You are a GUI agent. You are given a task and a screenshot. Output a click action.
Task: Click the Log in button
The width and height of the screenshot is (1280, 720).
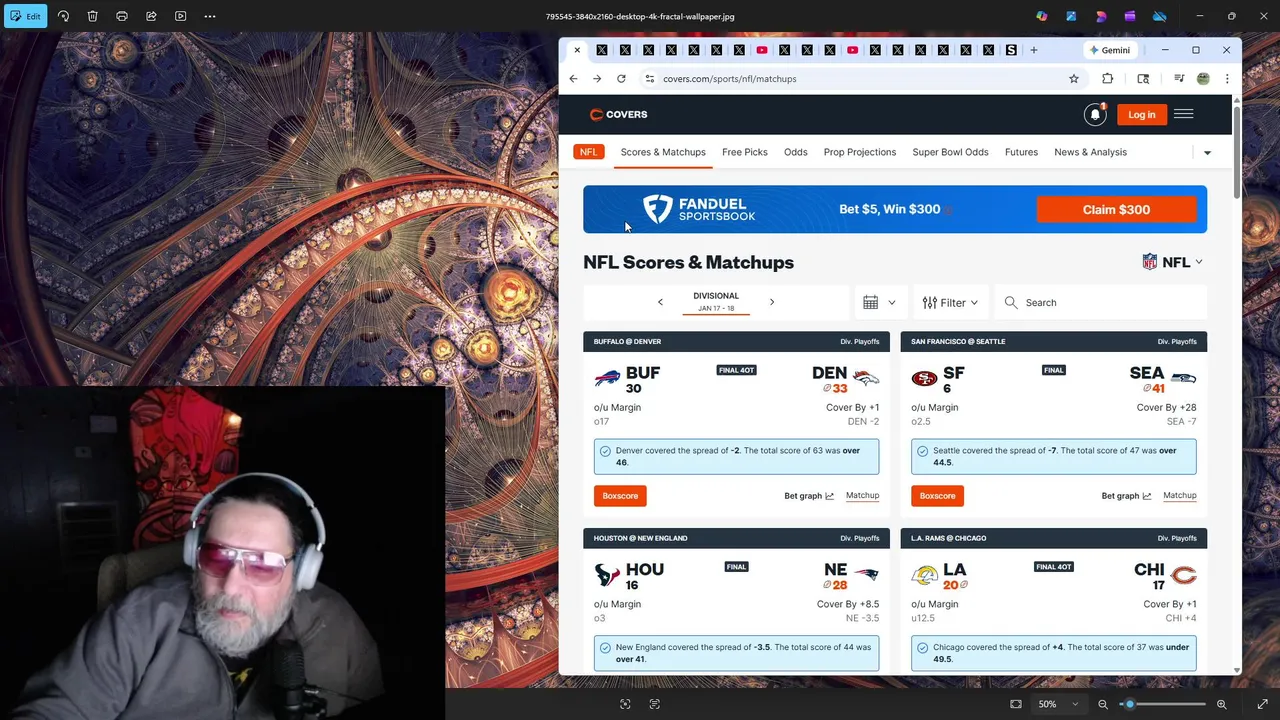[x=1141, y=114]
